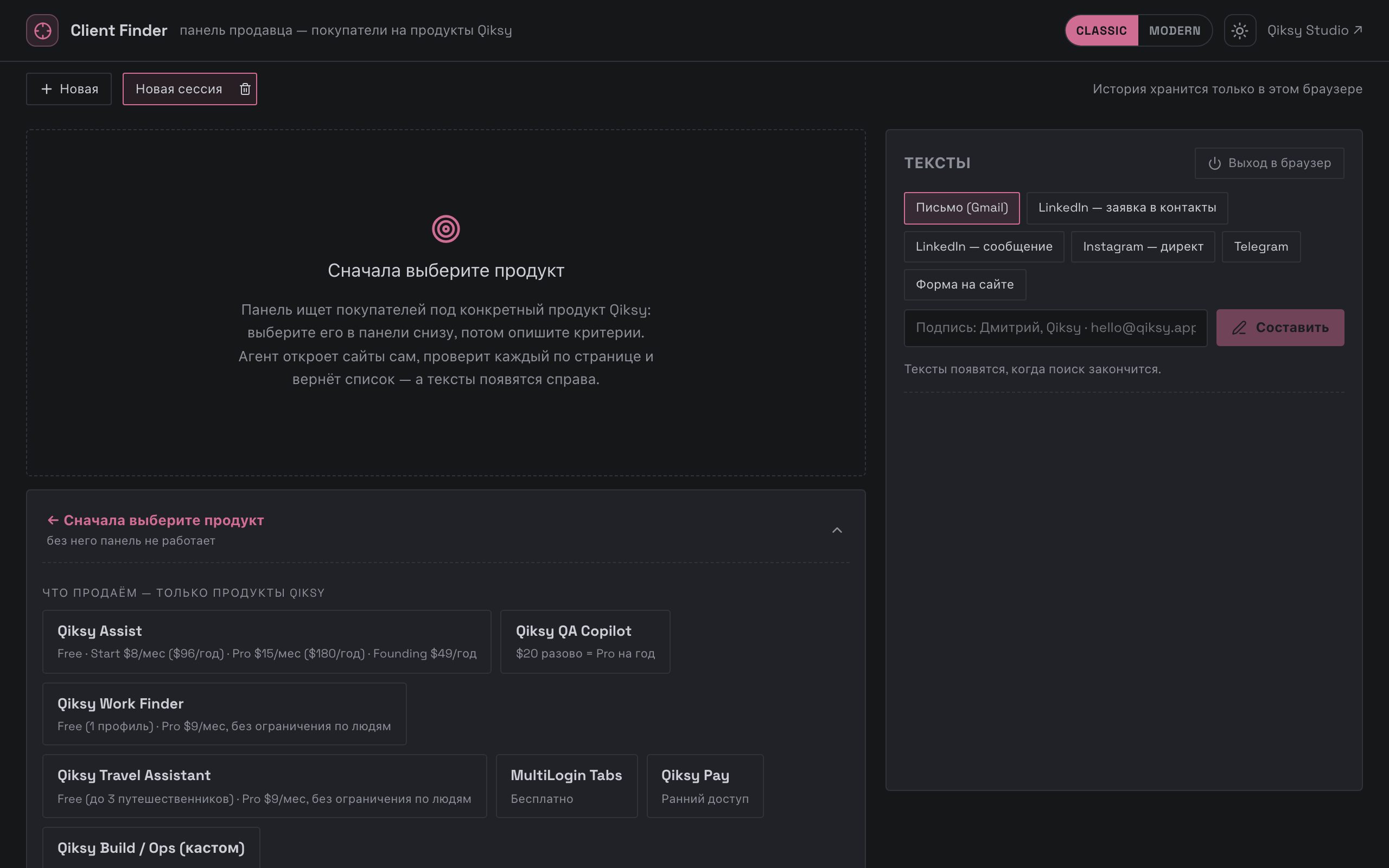Select the Письмо (Gmail) text channel

[x=962, y=208]
